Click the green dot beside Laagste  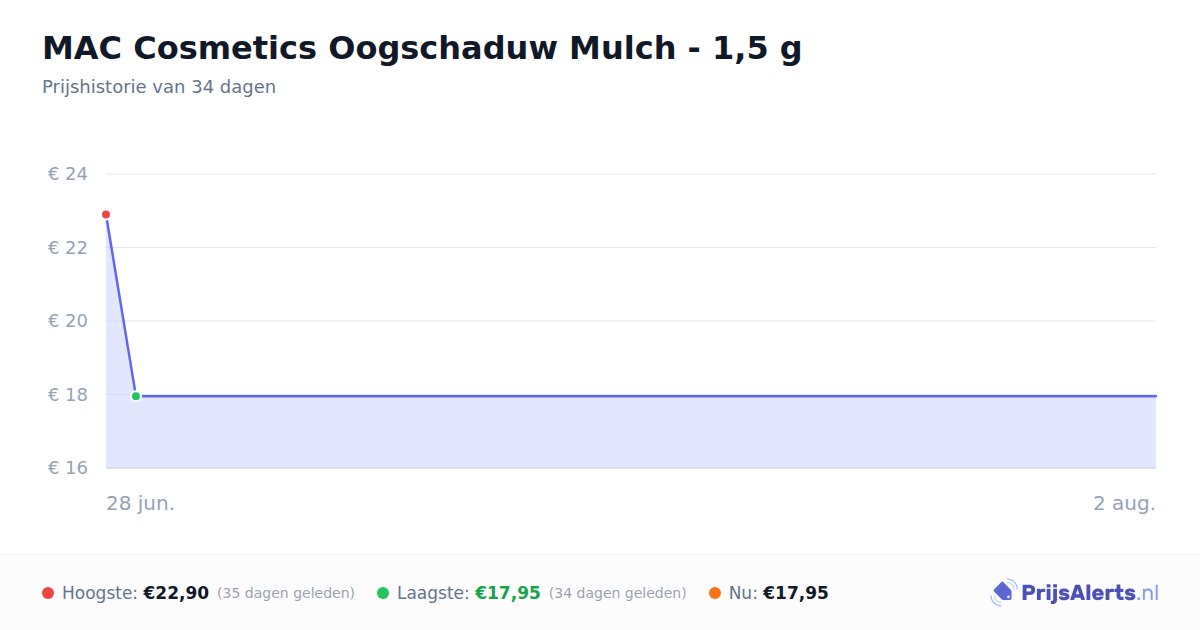(x=383, y=593)
